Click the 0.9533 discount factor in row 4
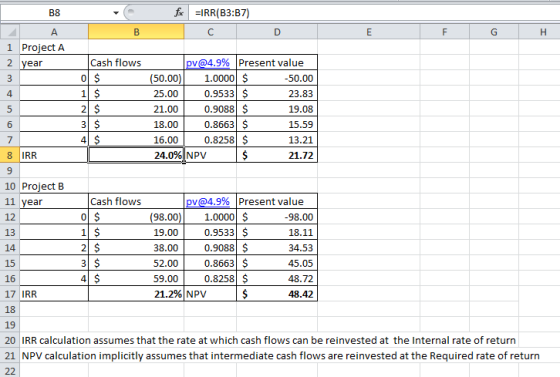Screen dimensions: 560x377 [x=210, y=94]
